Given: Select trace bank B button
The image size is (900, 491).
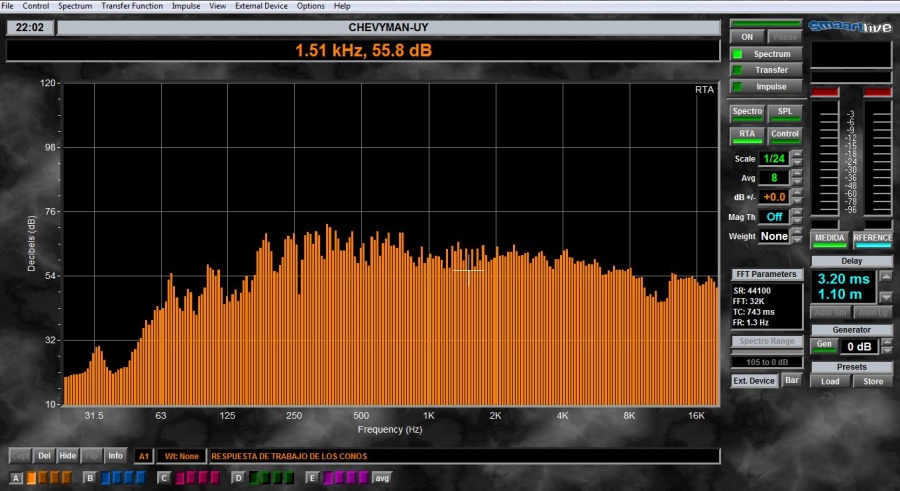Looking at the screenshot, I should point(90,478).
